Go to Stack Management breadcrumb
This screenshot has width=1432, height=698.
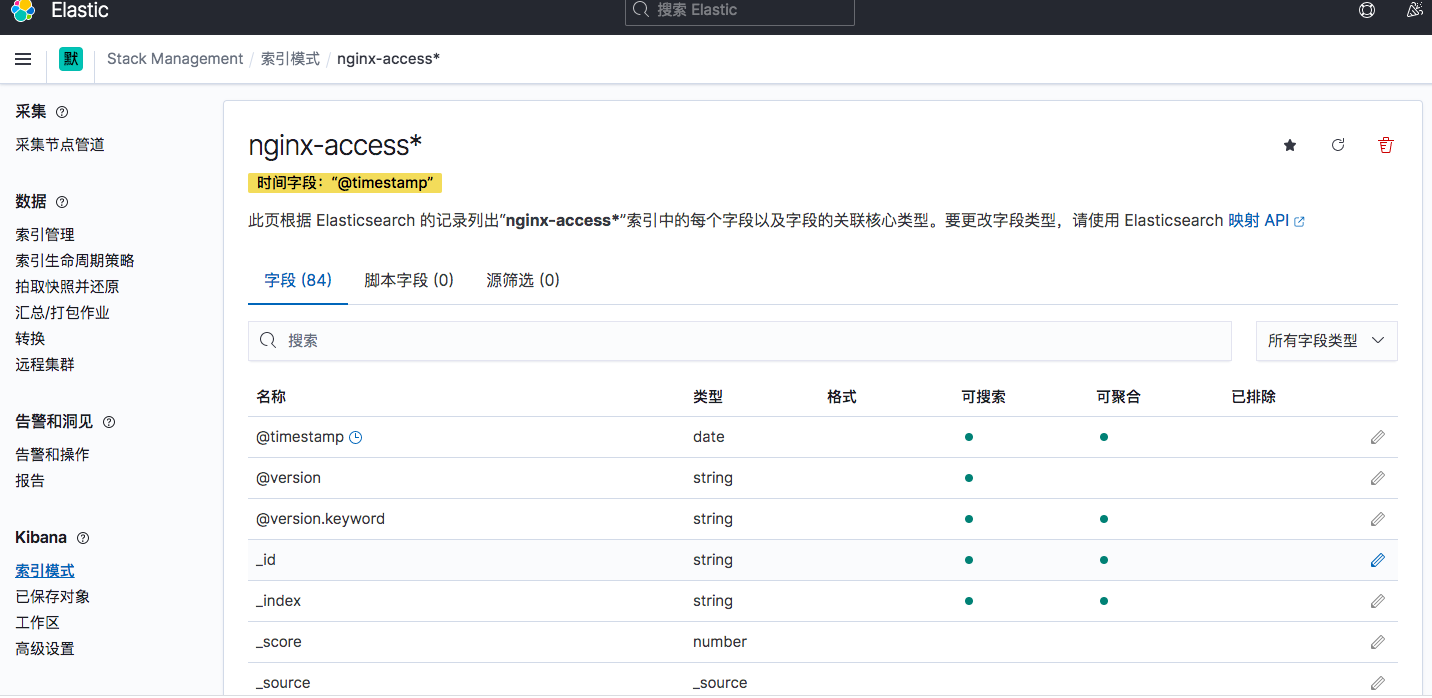[175, 59]
